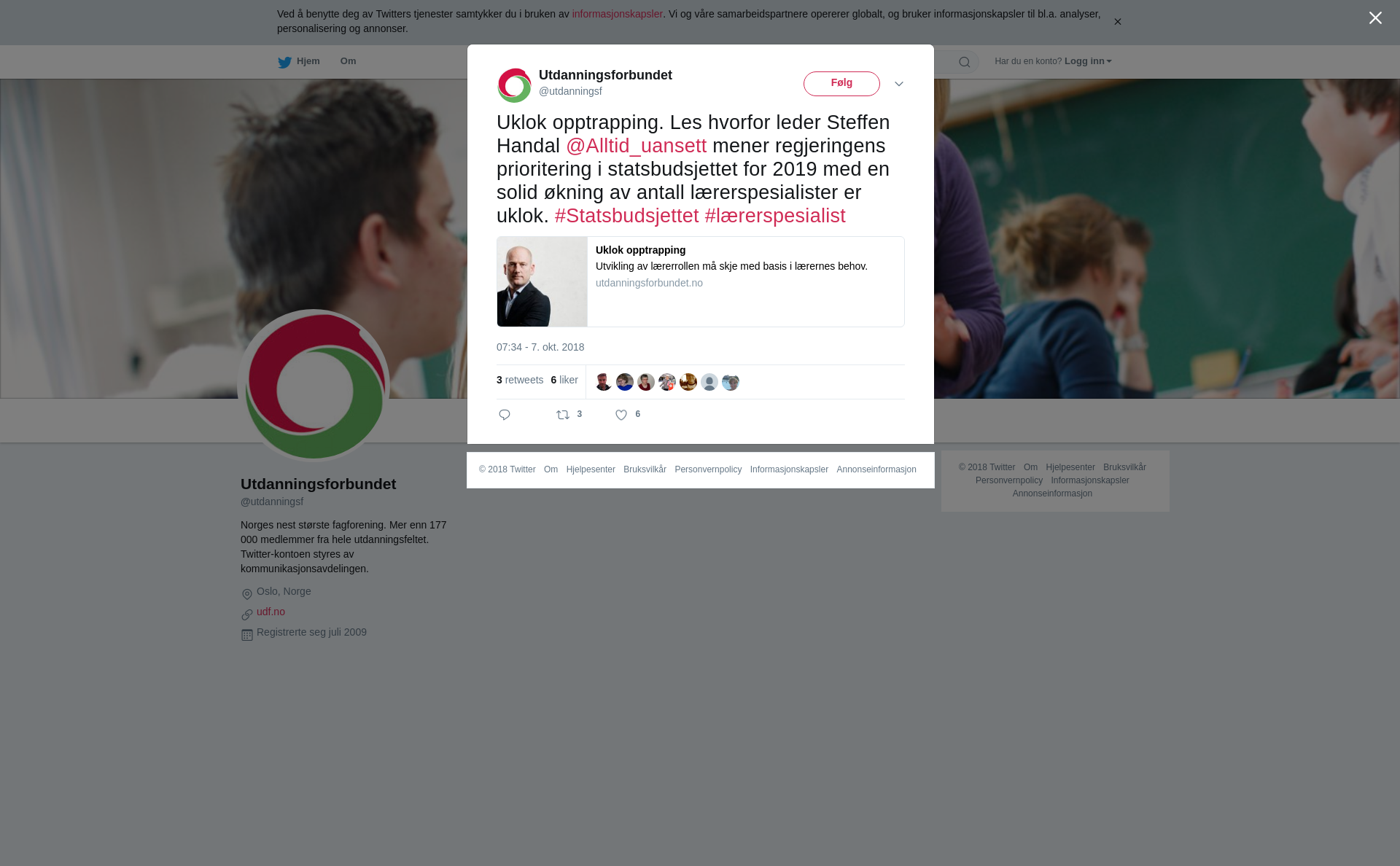Image resolution: width=1400 pixels, height=866 pixels.
Task: Open the @Alltid_uansett mention
Action: tap(637, 146)
